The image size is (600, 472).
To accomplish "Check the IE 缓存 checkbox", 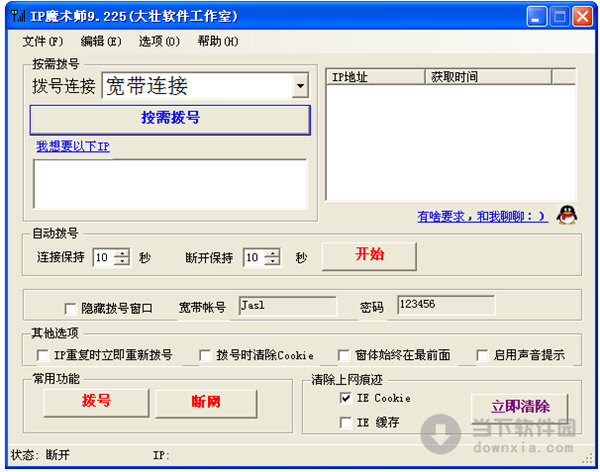I will [x=346, y=423].
